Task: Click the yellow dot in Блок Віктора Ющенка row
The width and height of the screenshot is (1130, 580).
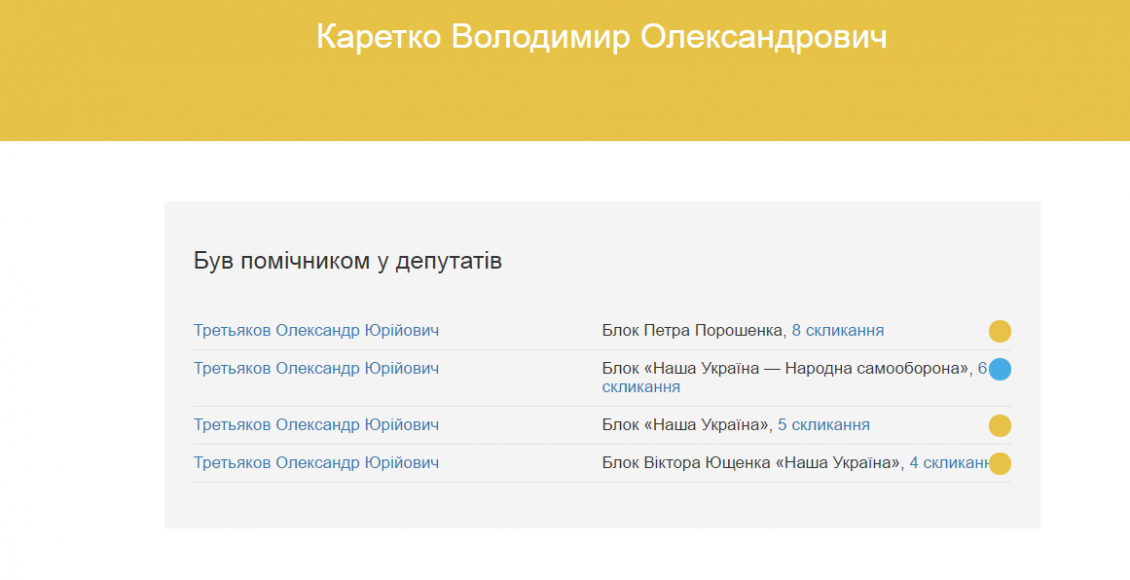Action: click(1000, 463)
